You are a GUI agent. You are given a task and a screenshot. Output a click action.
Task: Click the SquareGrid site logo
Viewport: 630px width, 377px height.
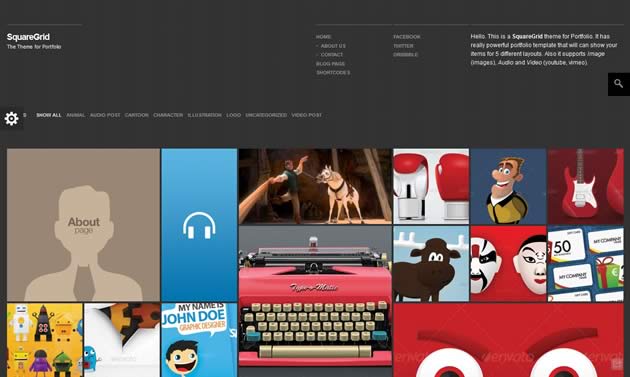[28, 37]
